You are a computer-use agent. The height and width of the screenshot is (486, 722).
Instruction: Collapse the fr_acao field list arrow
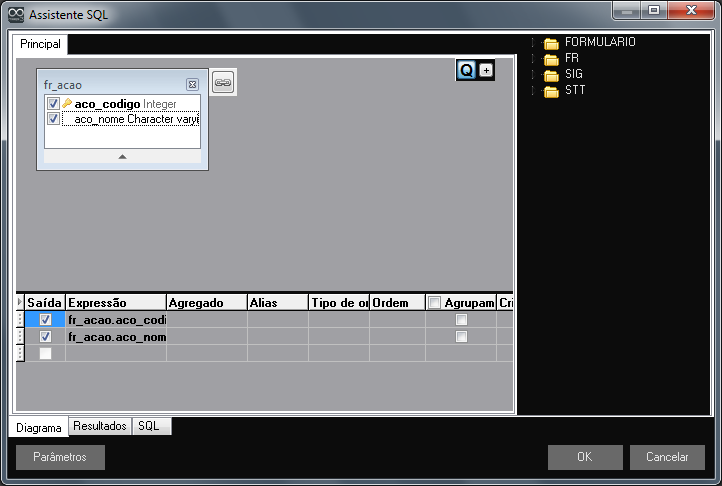click(x=122, y=156)
